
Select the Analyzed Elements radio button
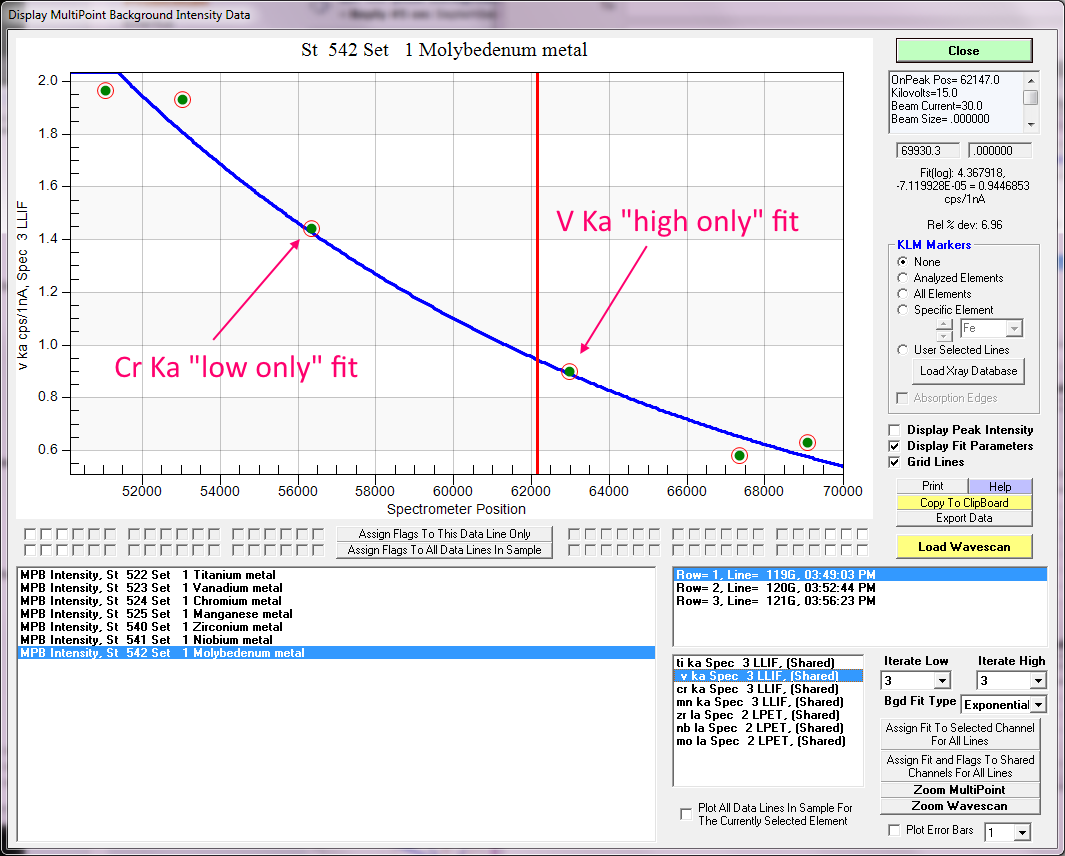[904, 278]
